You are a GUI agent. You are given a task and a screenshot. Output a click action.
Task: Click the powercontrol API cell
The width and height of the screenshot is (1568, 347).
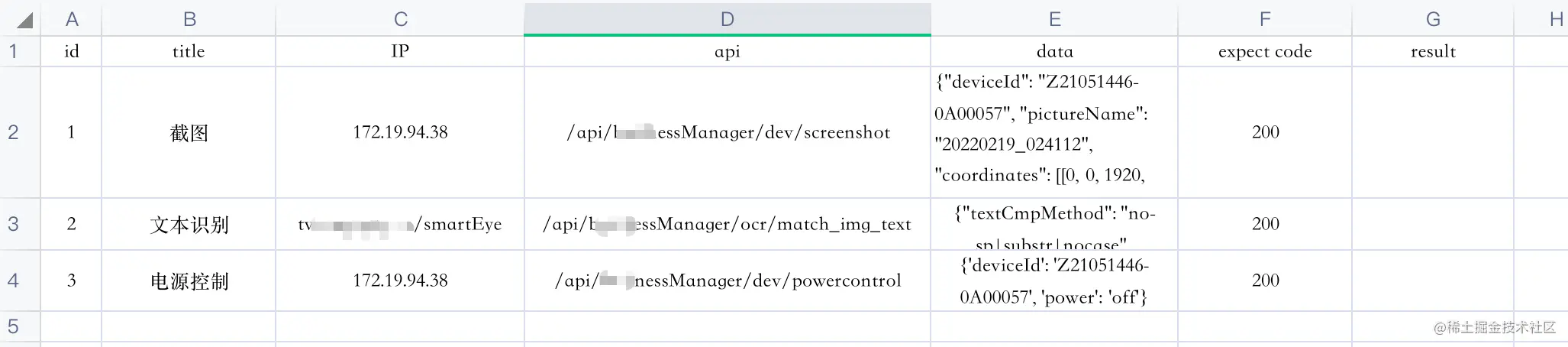point(728,281)
